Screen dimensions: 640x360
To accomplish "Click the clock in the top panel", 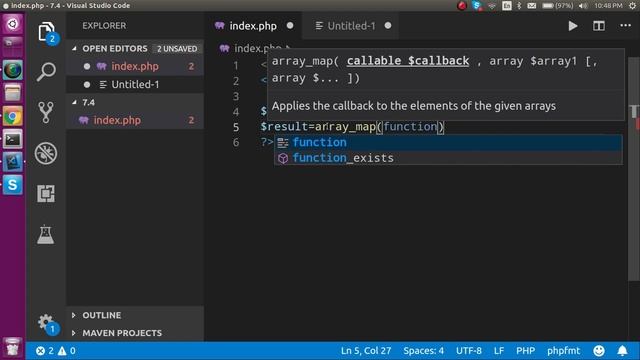I will point(608,6).
